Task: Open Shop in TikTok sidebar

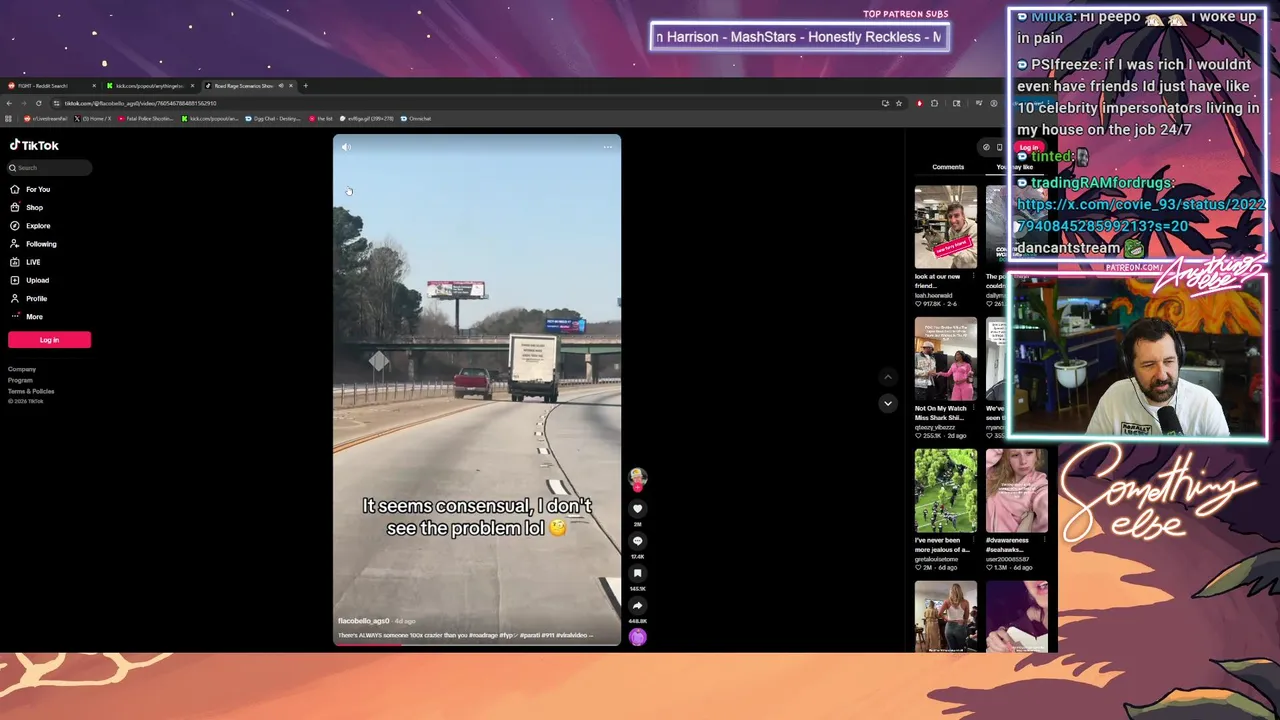Action: click(x=27, y=207)
